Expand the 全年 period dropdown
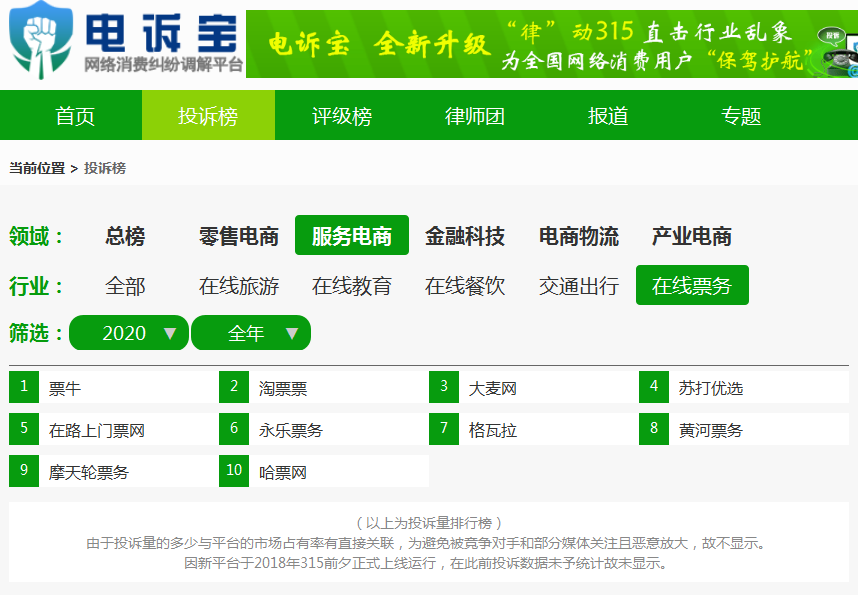The width and height of the screenshot is (858, 595). (251, 333)
